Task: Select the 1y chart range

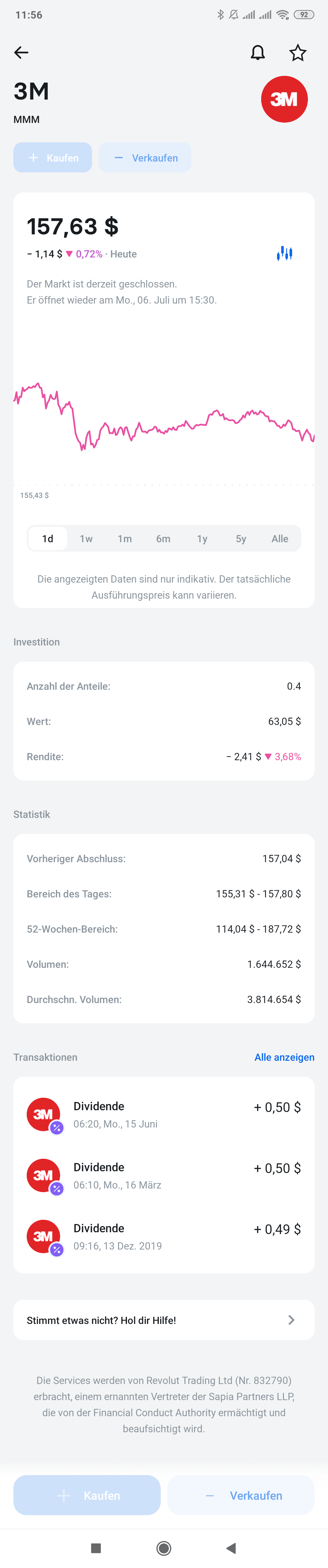Action: (x=202, y=539)
